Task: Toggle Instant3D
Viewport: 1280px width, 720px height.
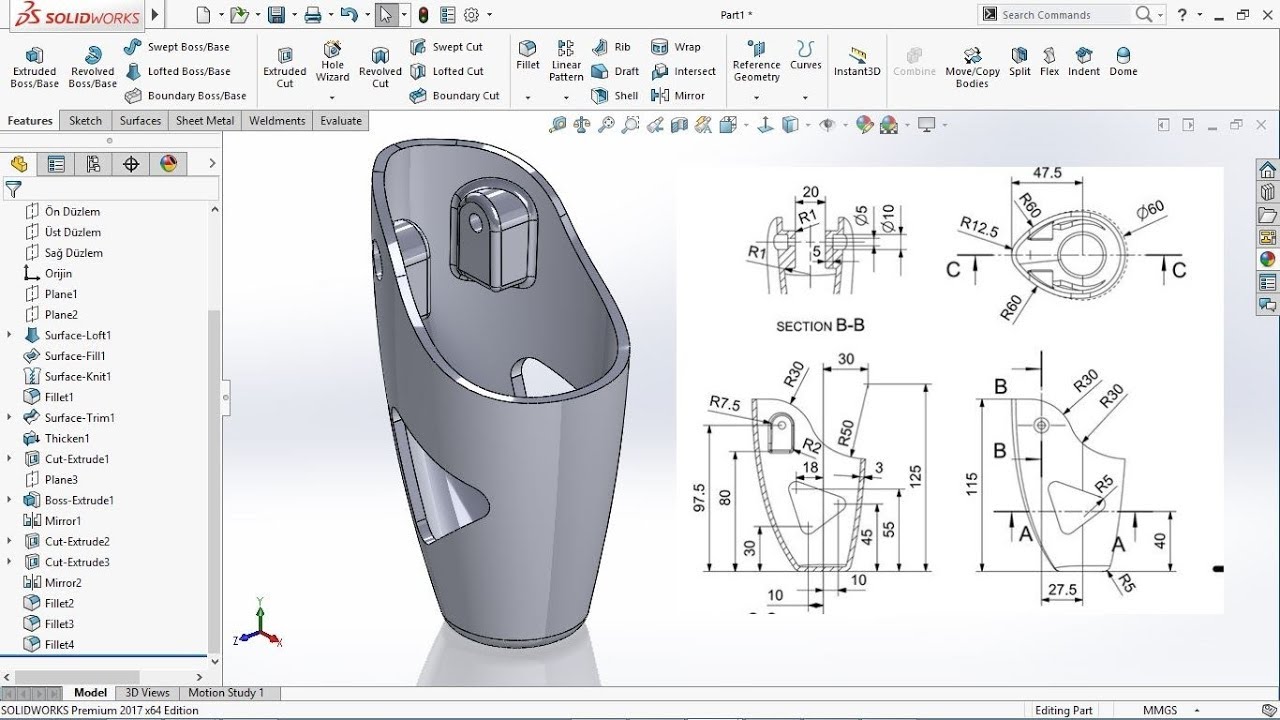Action: 857,62
